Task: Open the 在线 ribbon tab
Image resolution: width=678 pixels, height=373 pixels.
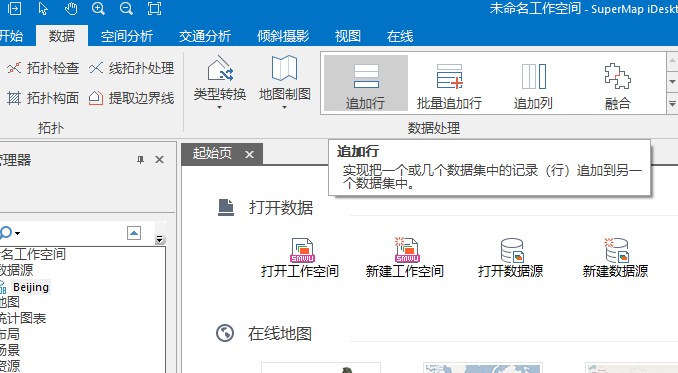Action: pos(400,36)
